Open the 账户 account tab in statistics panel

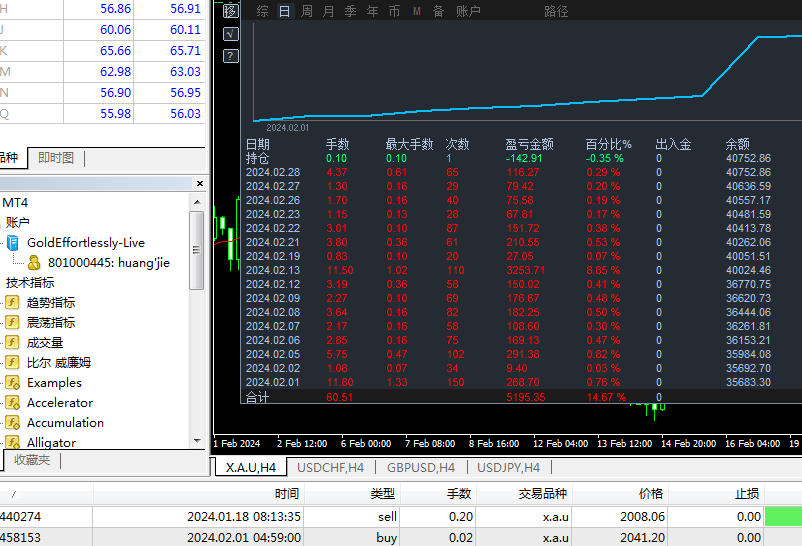468,11
